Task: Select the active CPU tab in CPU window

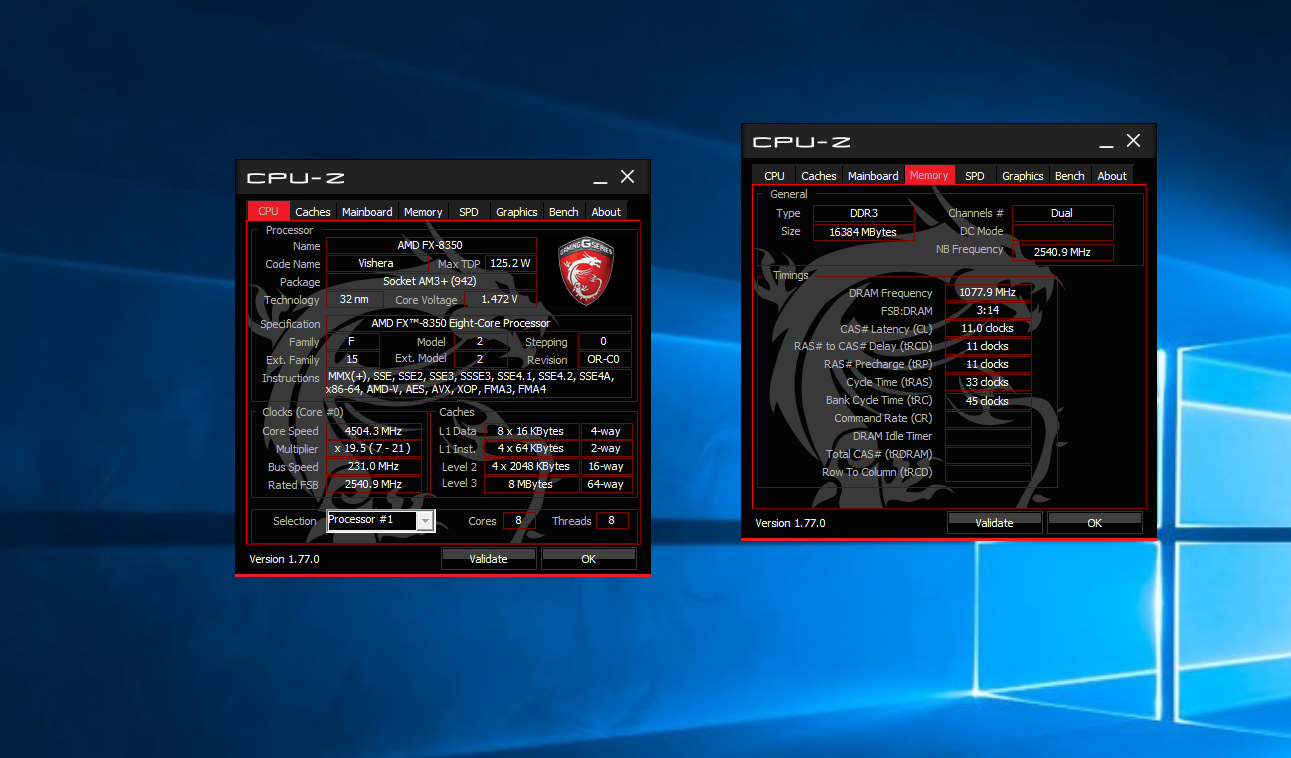Action: click(268, 211)
